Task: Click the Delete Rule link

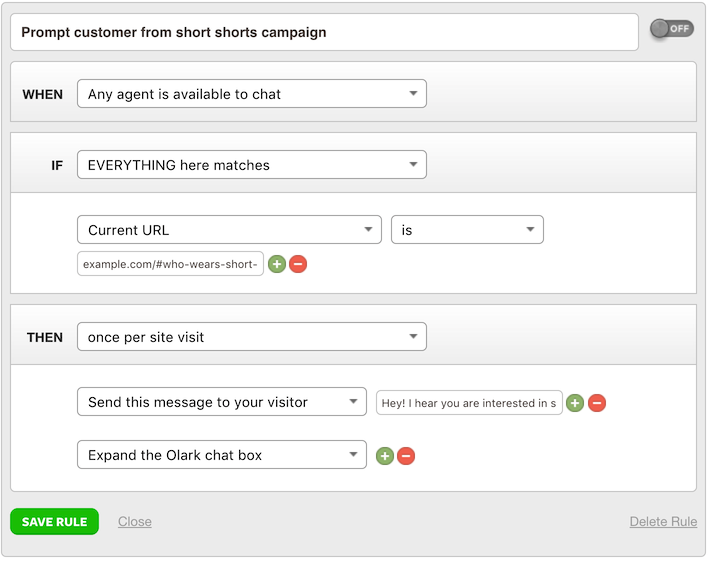Action: (663, 522)
